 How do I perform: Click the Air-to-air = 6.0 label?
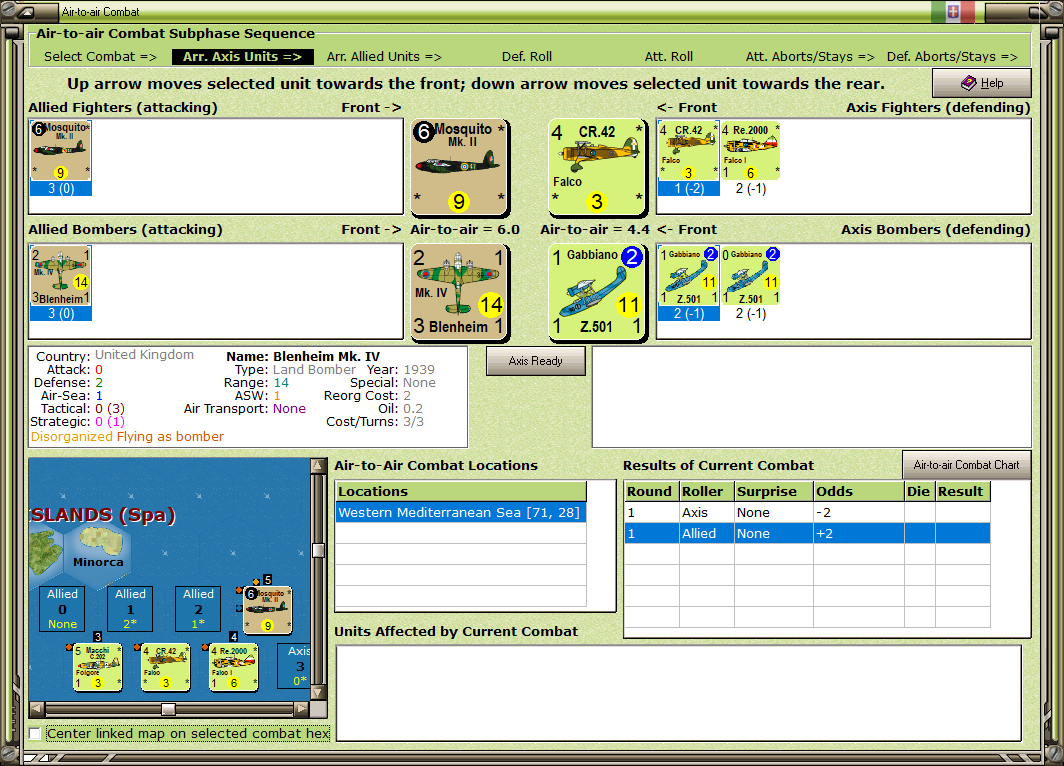click(x=465, y=230)
